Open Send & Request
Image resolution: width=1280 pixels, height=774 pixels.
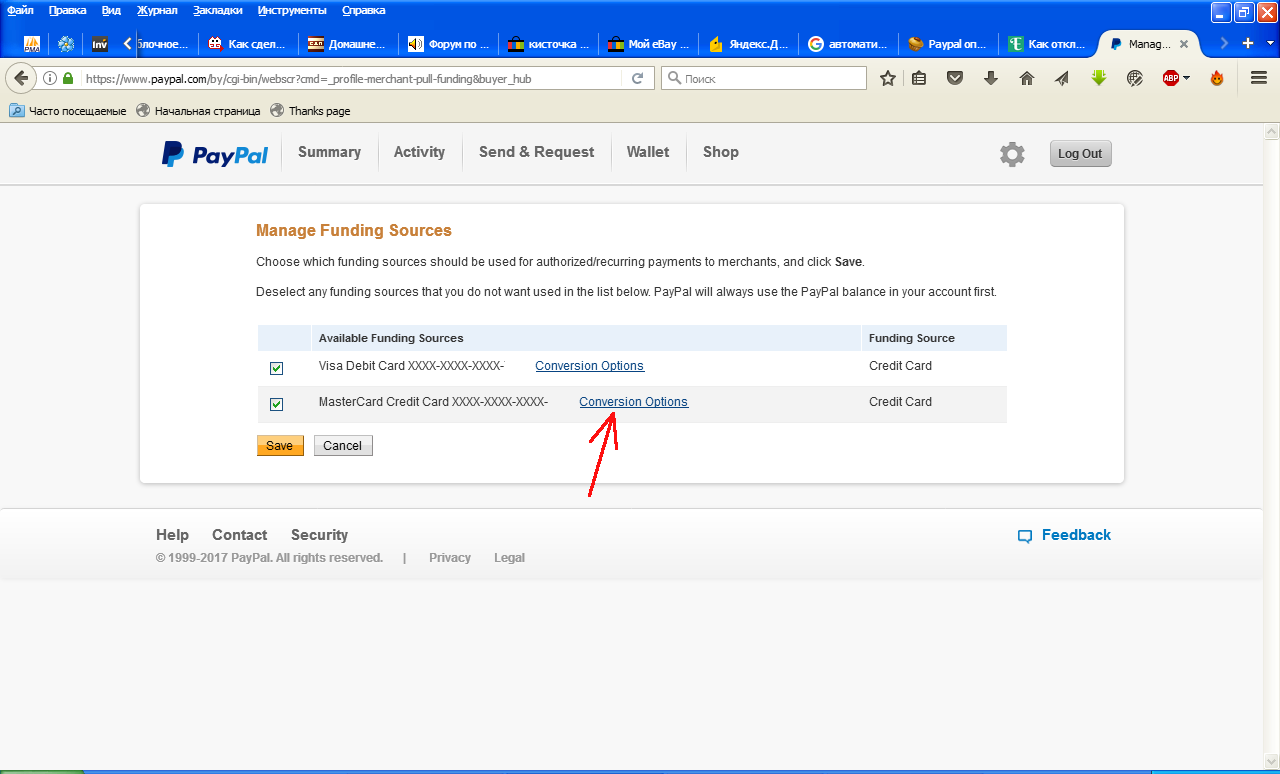click(x=536, y=152)
